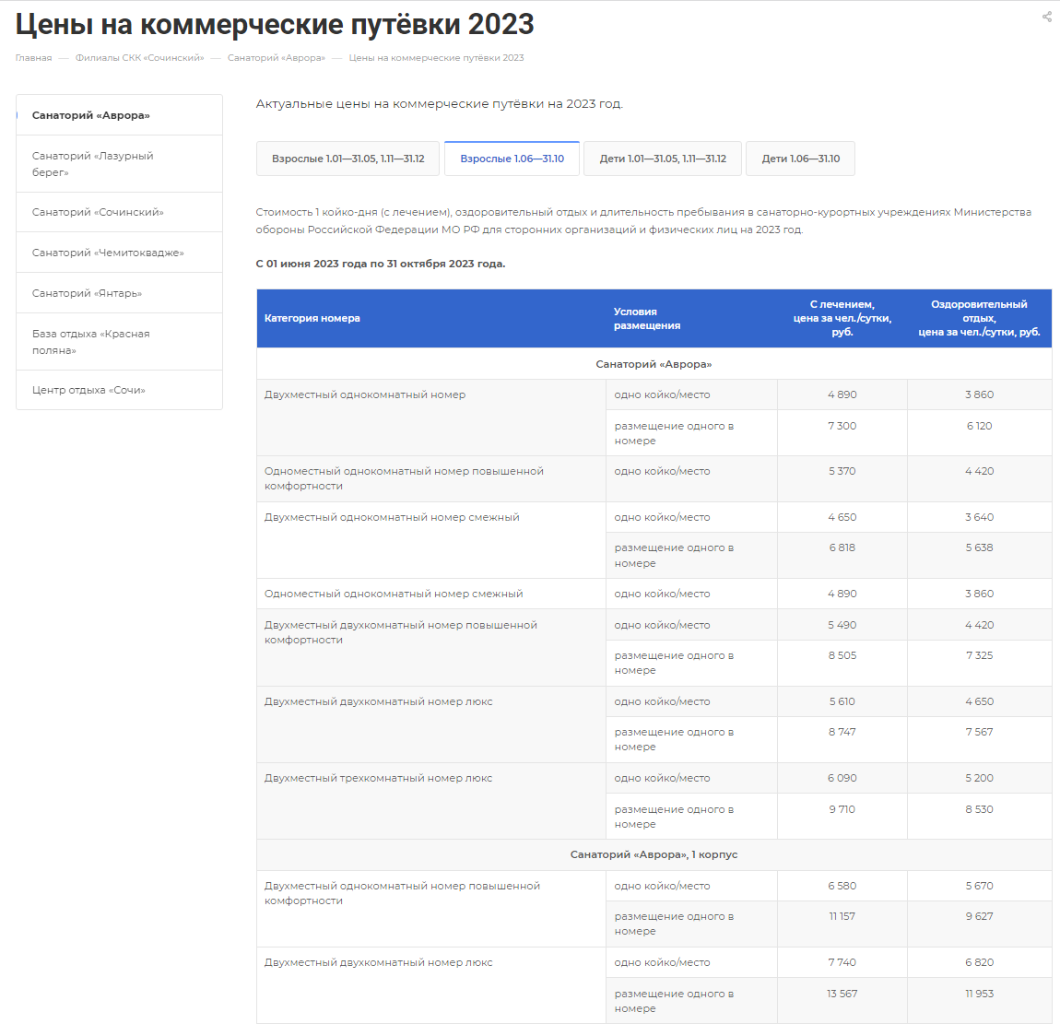
Task: Switch to tab Дети 1.01—31.05, 1.11—31.12
Action: point(662,159)
